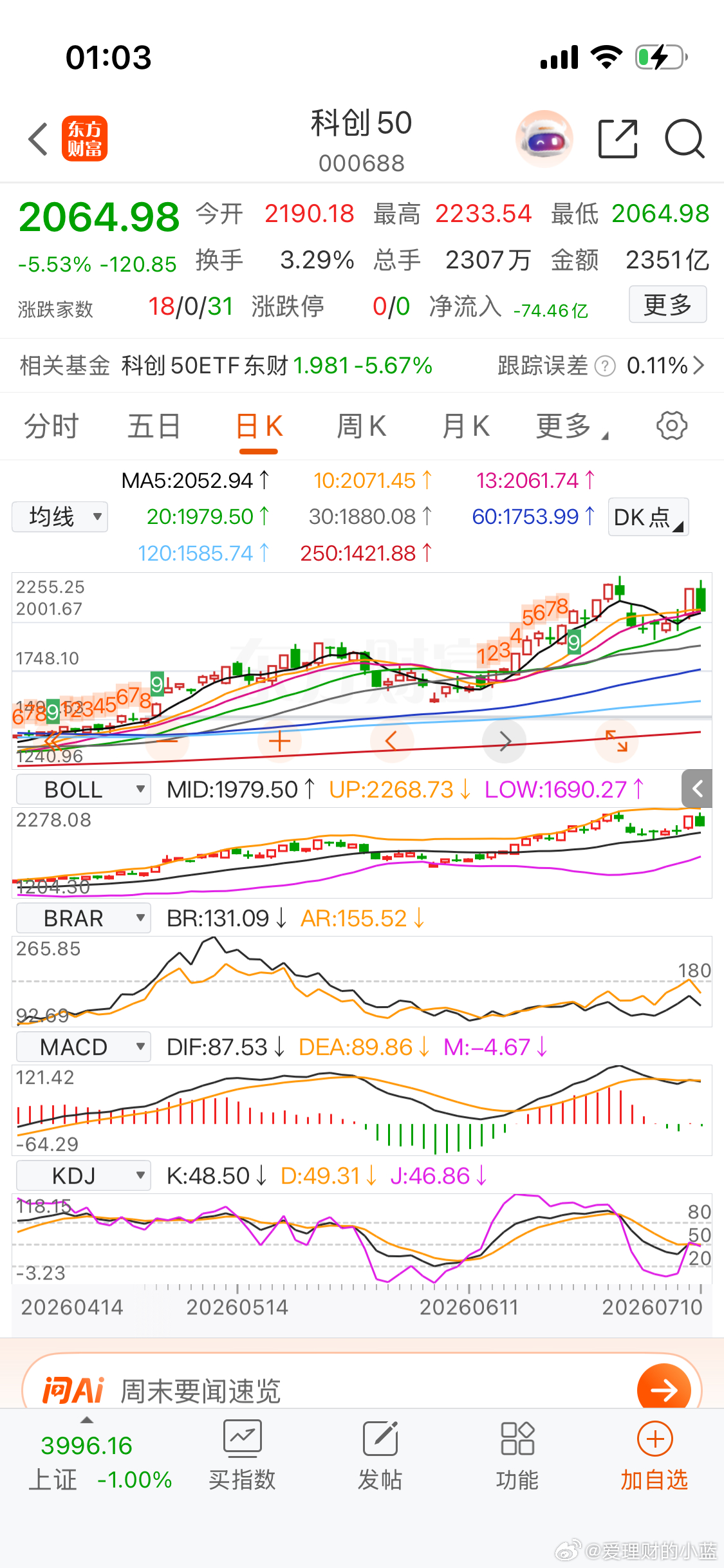Tap the 跟踪误差 0.11% label

592,366
